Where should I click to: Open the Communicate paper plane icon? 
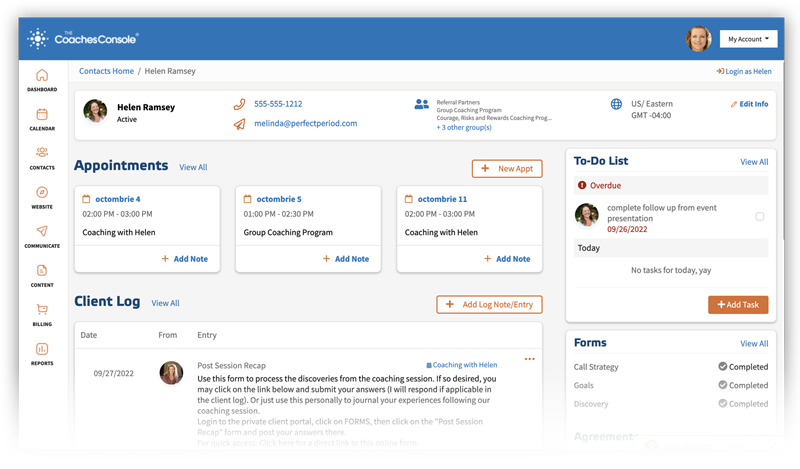tap(42, 231)
